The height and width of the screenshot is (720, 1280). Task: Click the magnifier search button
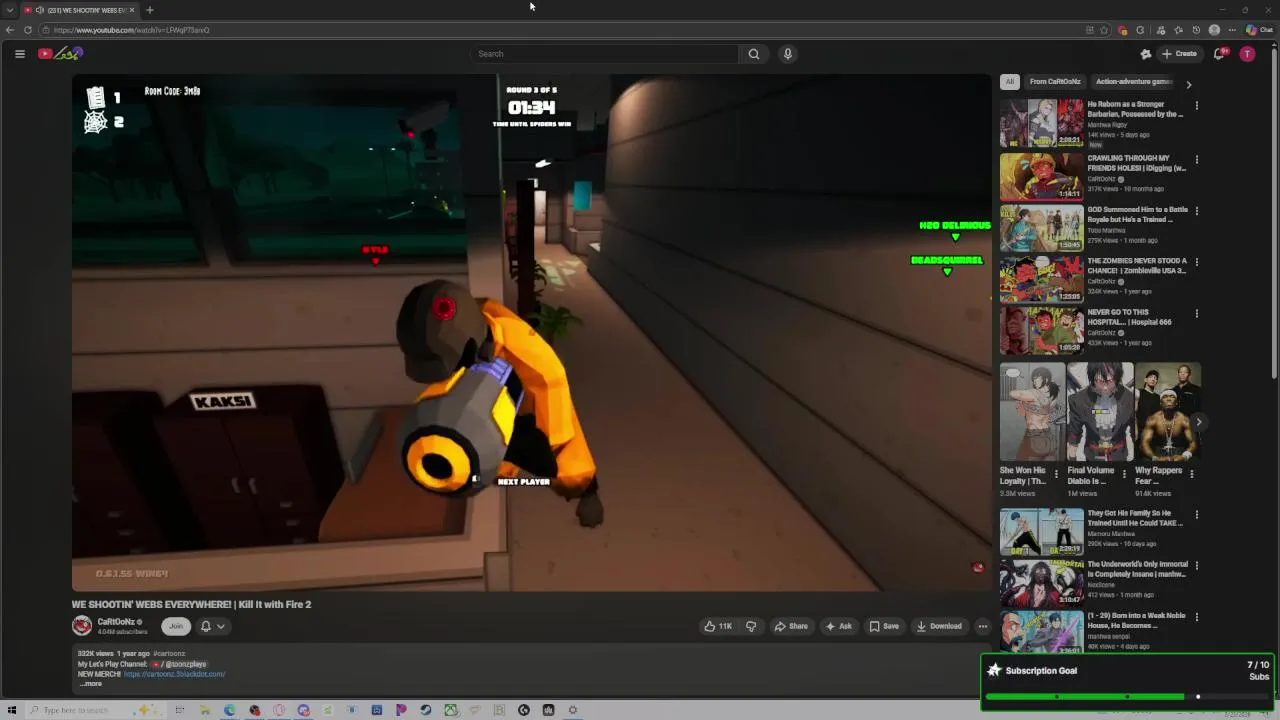pyautogui.click(x=754, y=54)
